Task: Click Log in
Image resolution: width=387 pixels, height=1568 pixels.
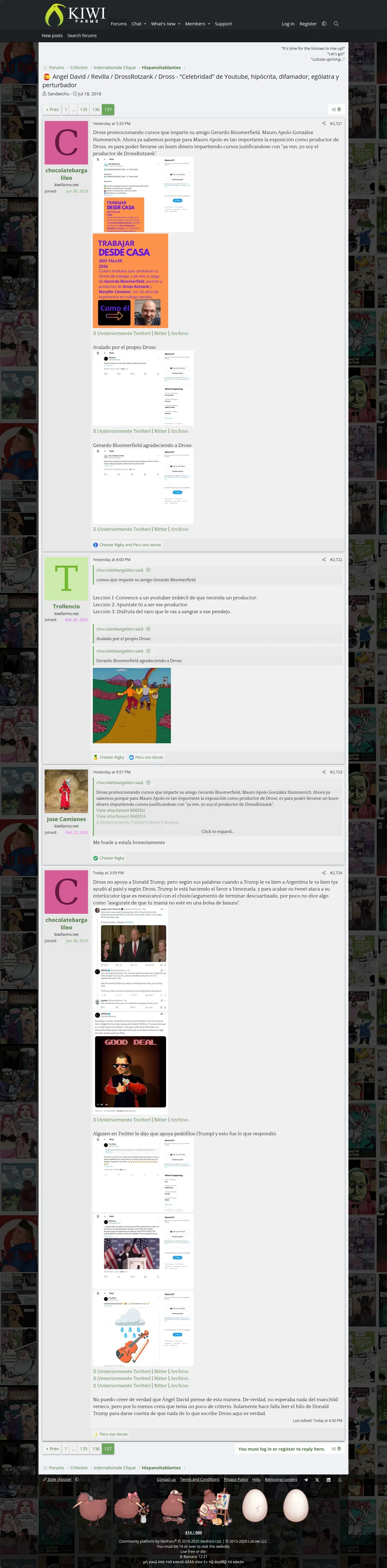Action: (x=288, y=24)
